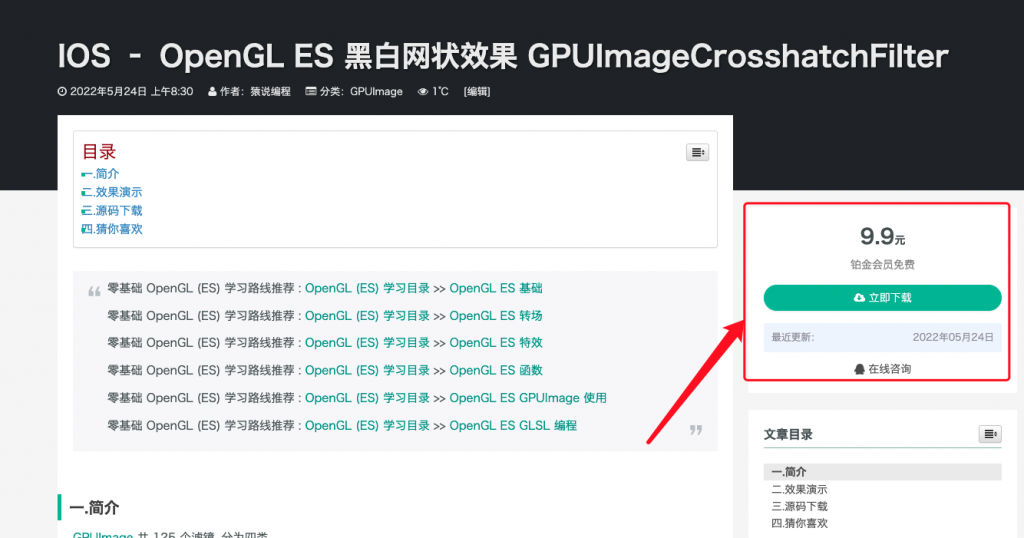Click the 2022年5月24日 上午8:30 publish time
This screenshot has height=538, width=1024.
131,91
